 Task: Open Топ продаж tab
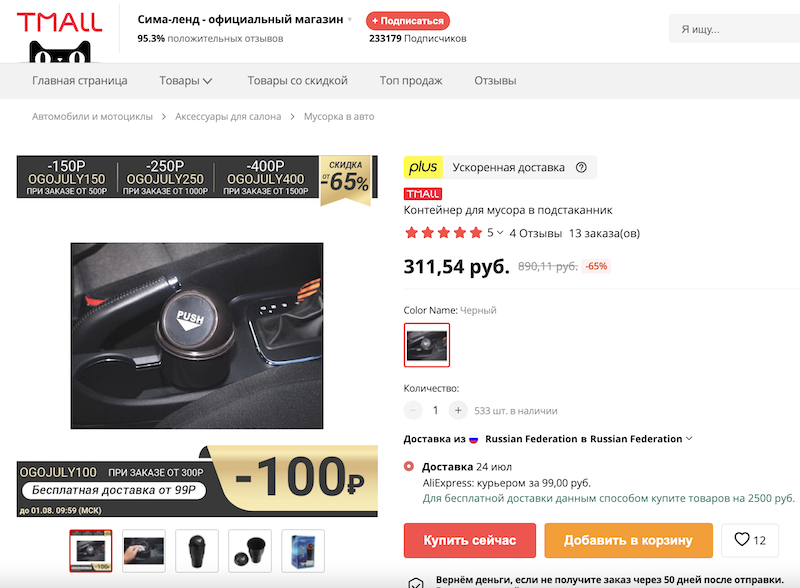[x=411, y=81]
